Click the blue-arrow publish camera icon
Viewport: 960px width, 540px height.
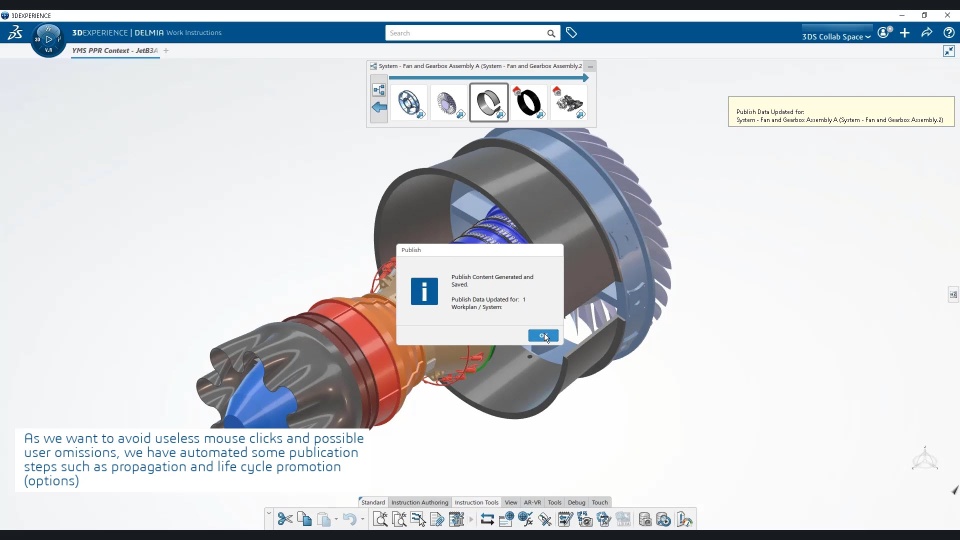coord(664,520)
